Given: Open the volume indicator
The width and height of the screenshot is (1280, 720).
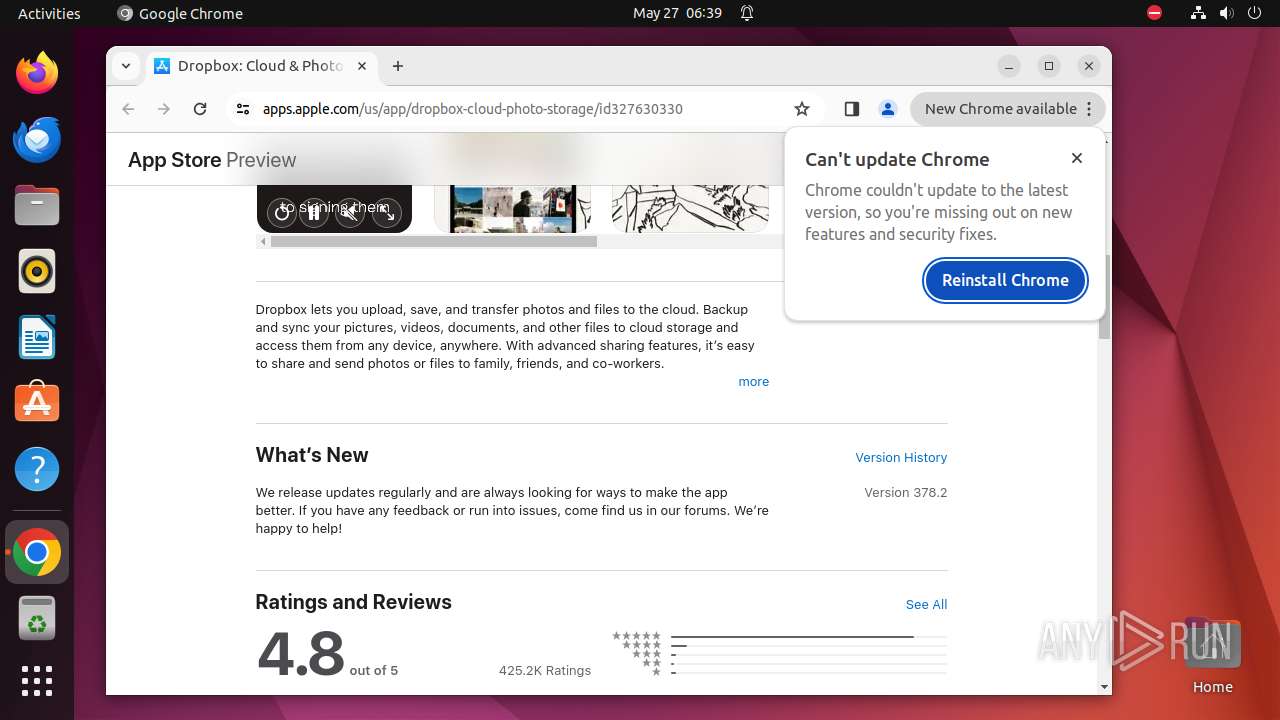Looking at the screenshot, I should 1226,13.
